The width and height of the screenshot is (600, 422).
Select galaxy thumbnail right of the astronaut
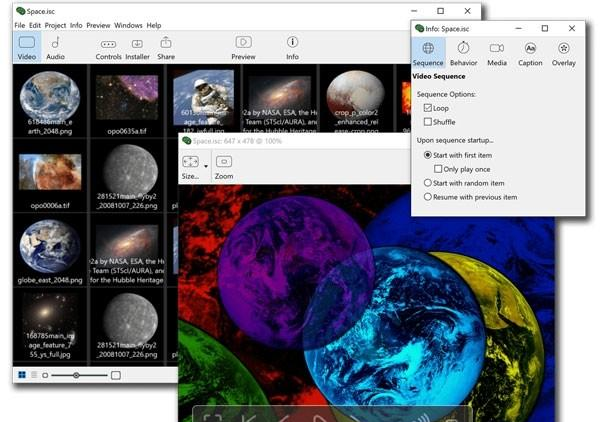(280, 98)
